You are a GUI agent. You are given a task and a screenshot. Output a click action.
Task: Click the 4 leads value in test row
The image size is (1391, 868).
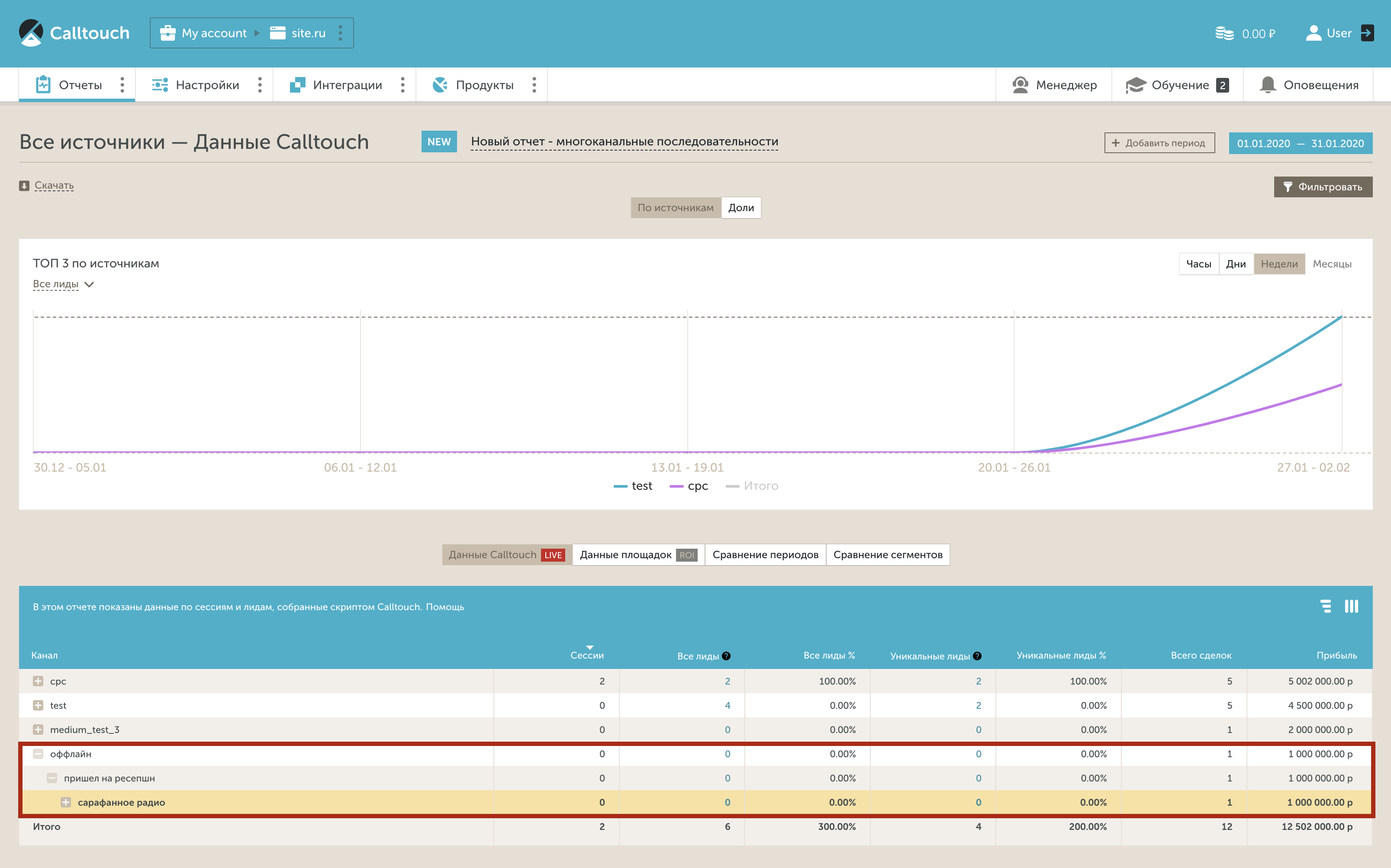(x=728, y=706)
